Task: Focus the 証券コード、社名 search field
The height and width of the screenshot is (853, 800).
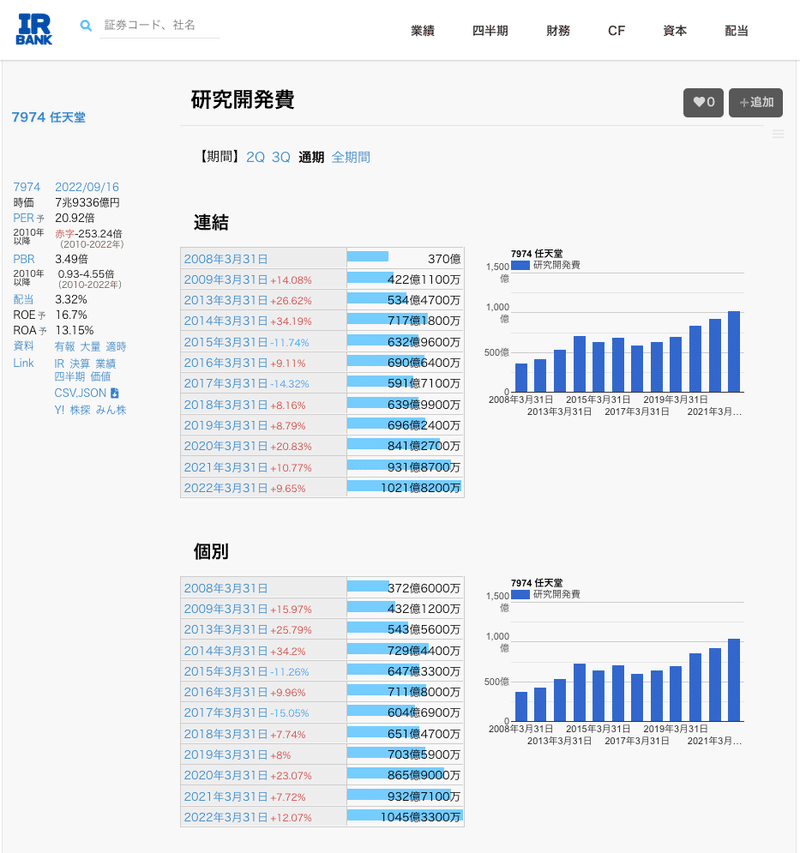Action: tap(160, 25)
